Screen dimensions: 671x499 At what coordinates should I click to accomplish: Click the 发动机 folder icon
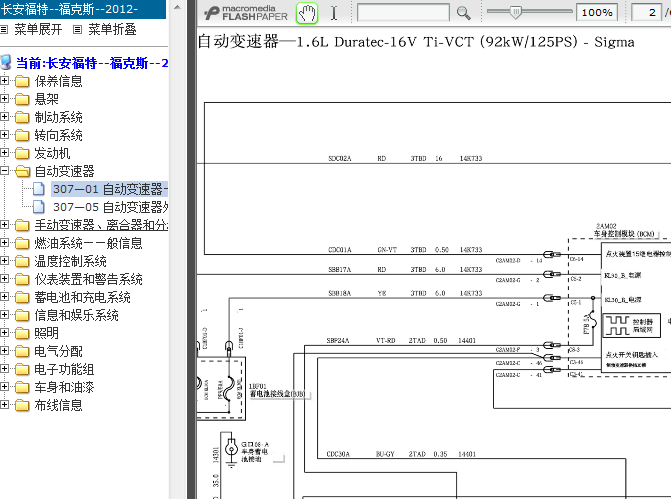[22, 153]
